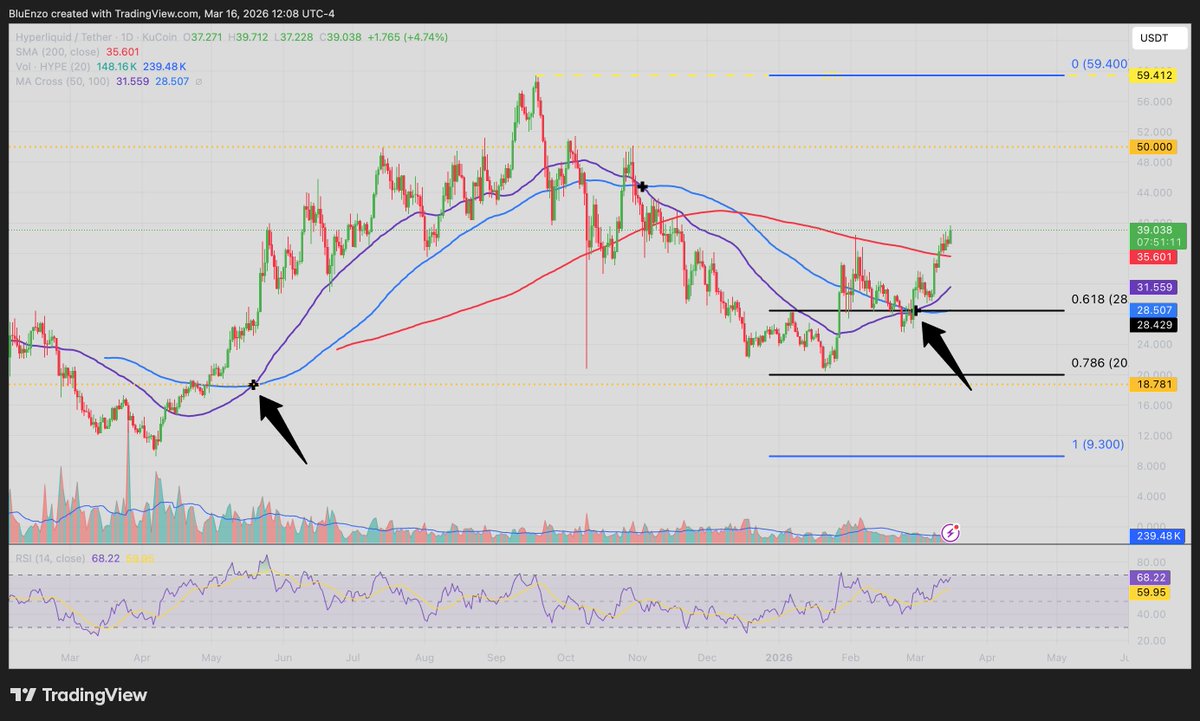
Task: Click the Oct label on time axis
Action: tap(566, 659)
